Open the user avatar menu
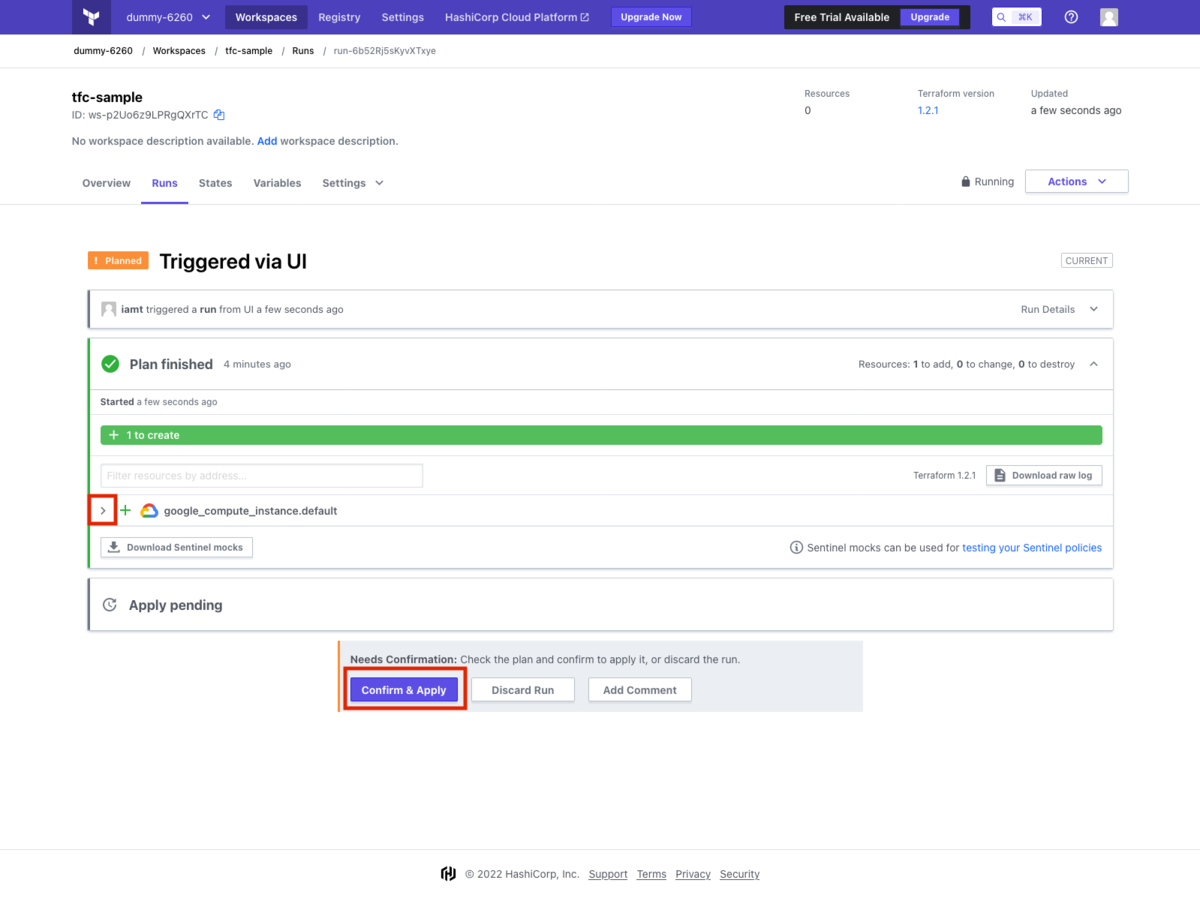The width and height of the screenshot is (1200, 901). (x=1109, y=17)
